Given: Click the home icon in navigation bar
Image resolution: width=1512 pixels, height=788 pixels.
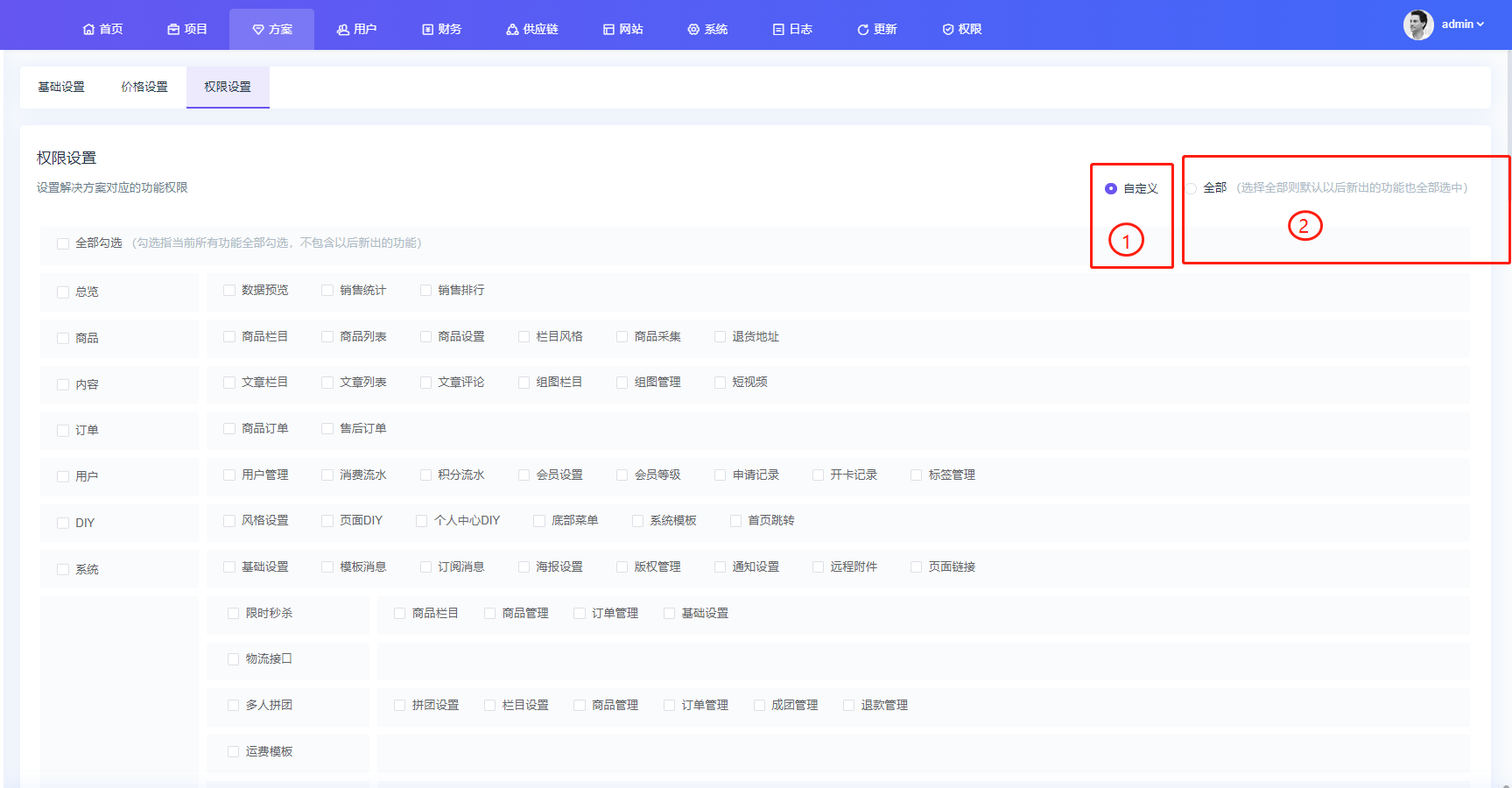Looking at the screenshot, I should point(88,30).
